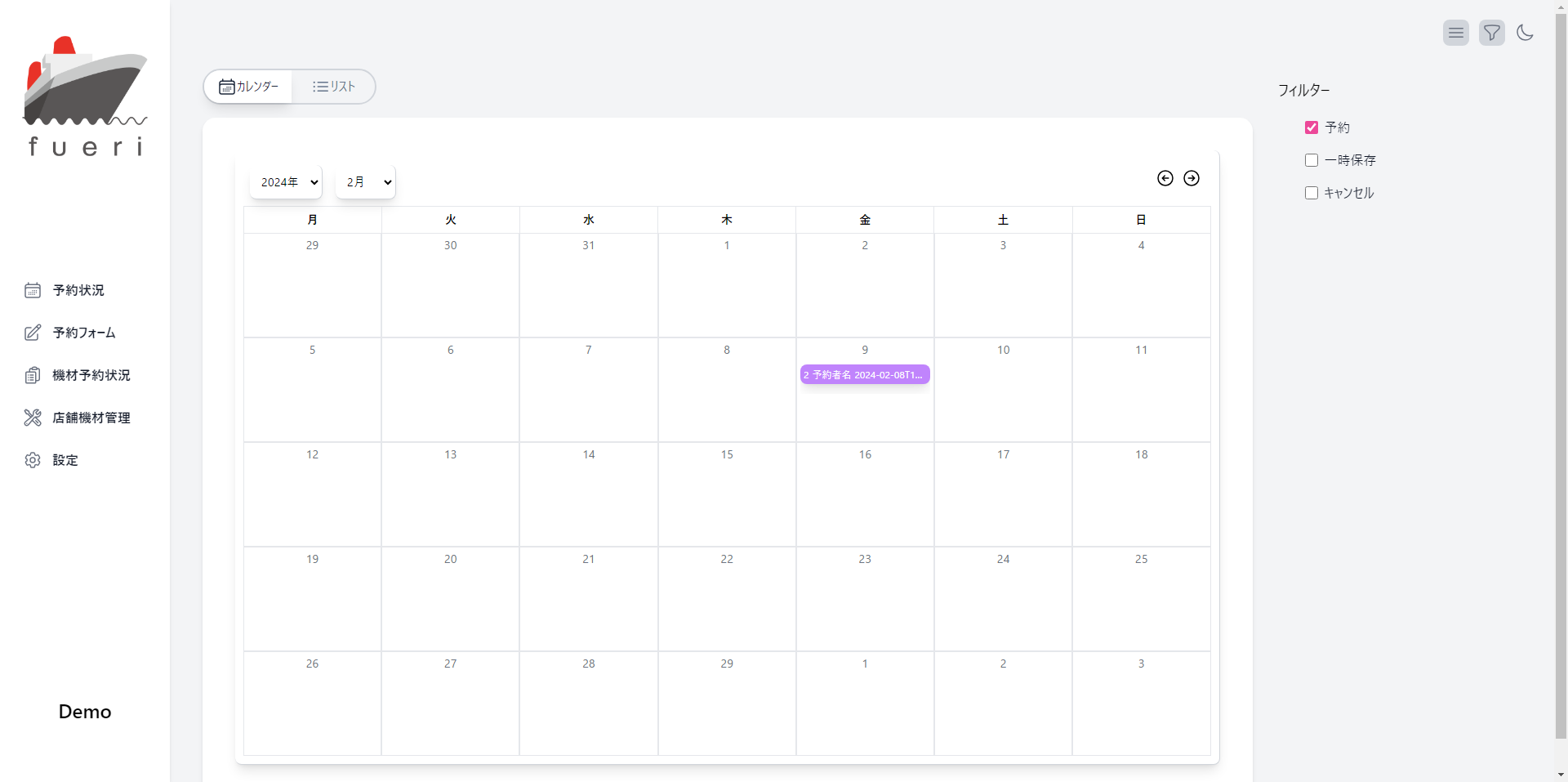Uncheck the 予約 filter checkbox
The height and width of the screenshot is (782, 1568).
(x=1312, y=127)
